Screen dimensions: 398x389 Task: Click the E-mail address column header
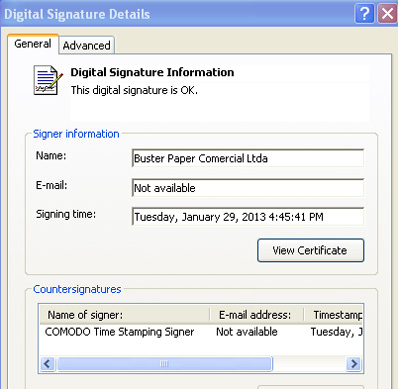257,315
